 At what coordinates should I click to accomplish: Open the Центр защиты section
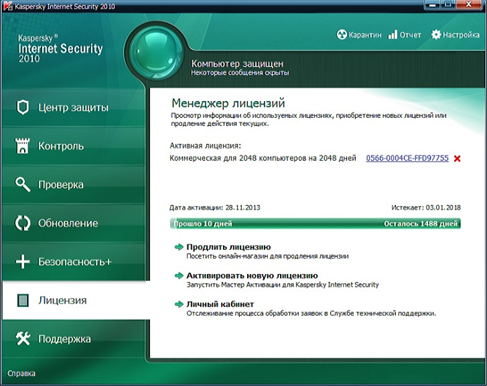click(74, 107)
